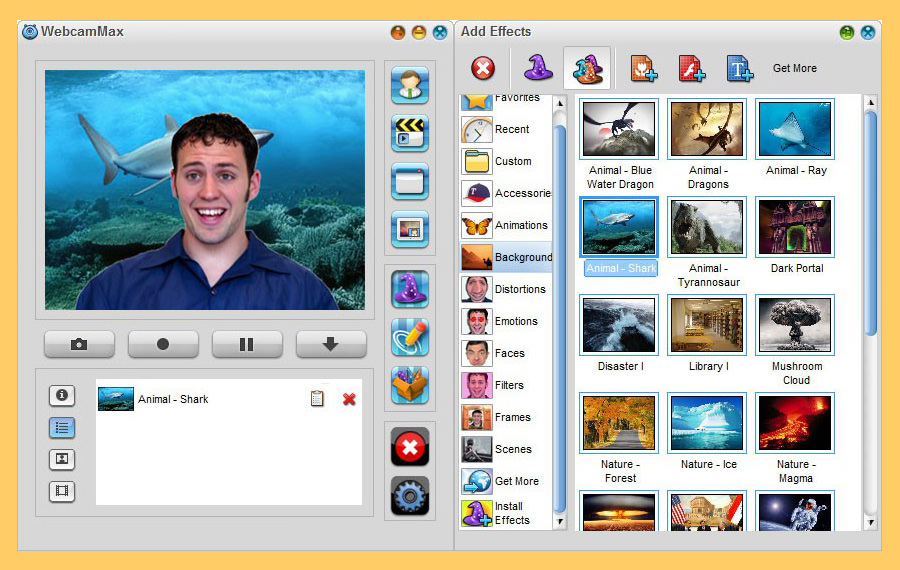
Task: Open the Emotions effects category
Action: pos(506,321)
